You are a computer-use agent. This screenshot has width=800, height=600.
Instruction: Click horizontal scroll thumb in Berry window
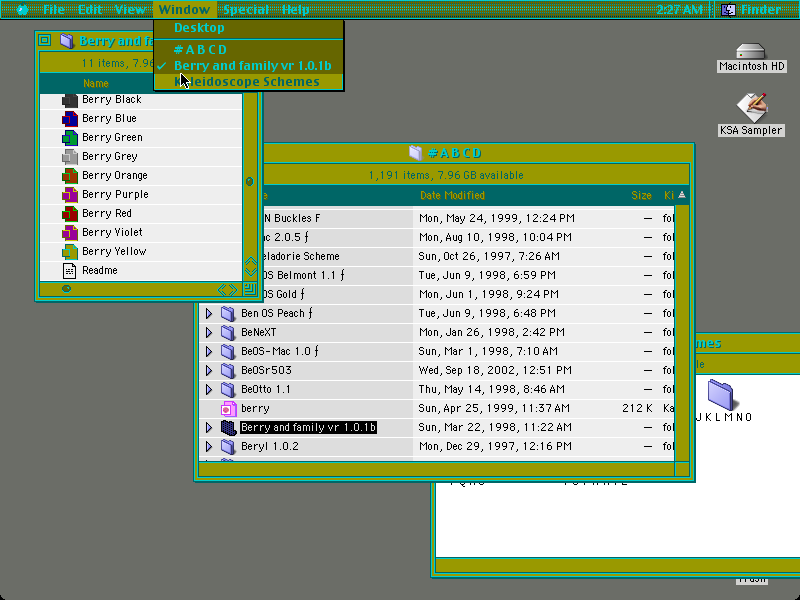click(x=66, y=289)
